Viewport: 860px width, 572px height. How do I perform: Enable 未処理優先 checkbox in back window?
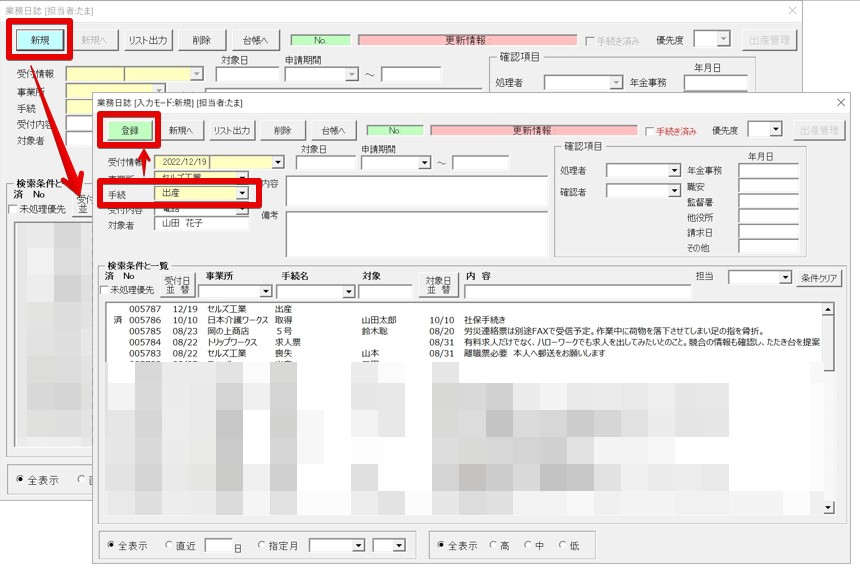(13, 209)
